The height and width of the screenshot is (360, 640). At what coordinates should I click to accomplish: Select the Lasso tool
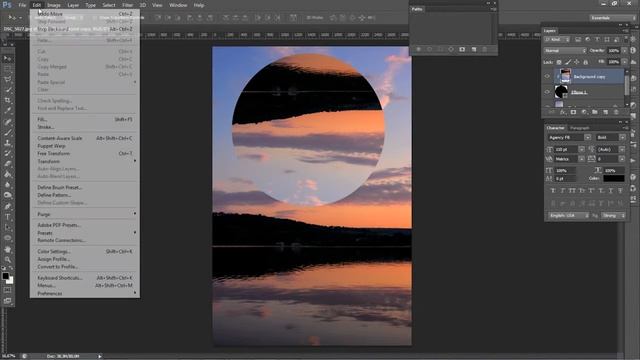7,79
